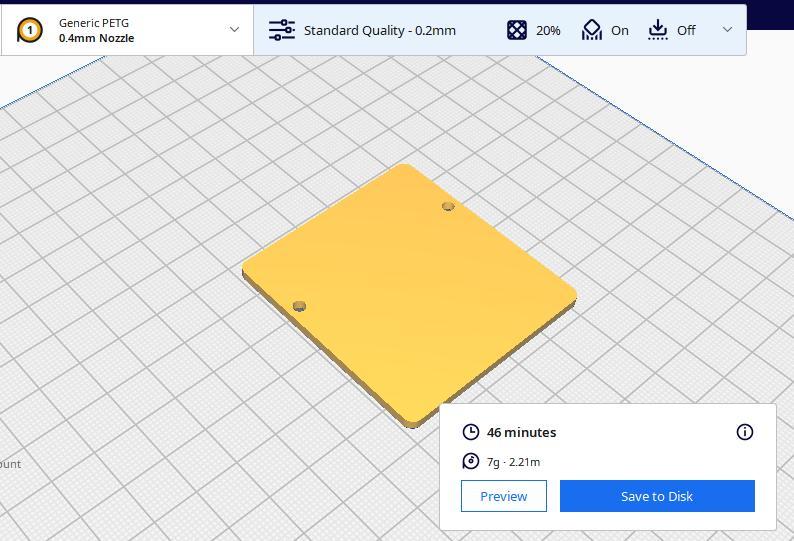
Task: Select Standard Quality - 0.2mm profile text
Action: pyautogui.click(x=380, y=30)
